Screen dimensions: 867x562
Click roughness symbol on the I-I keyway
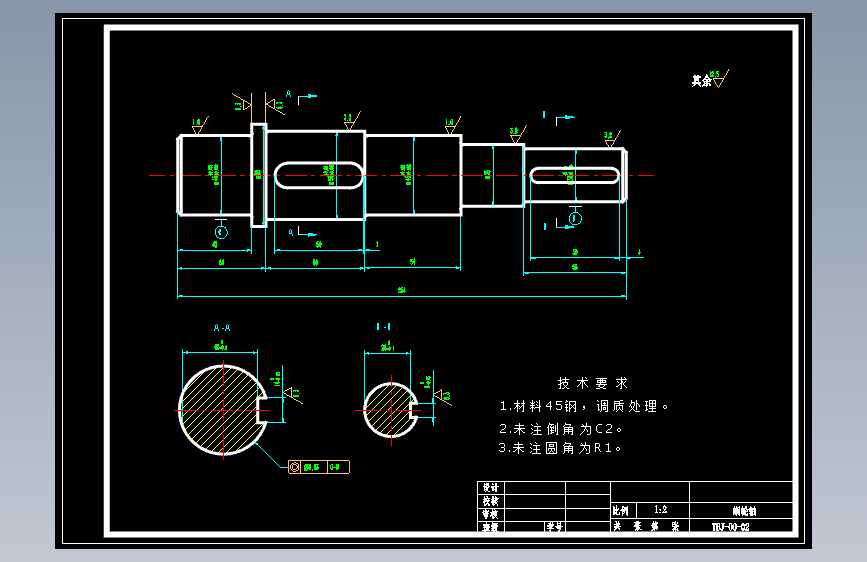click(x=443, y=396)
